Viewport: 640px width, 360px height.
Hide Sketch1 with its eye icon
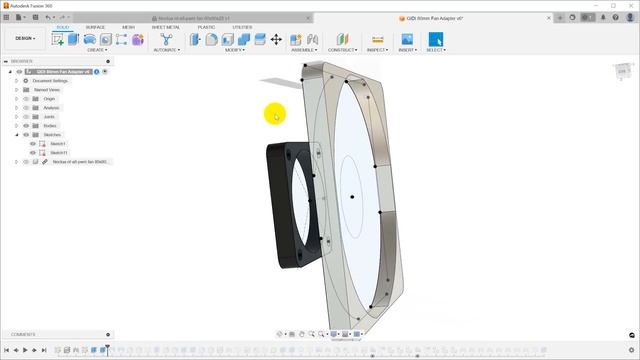click(33, 144)
